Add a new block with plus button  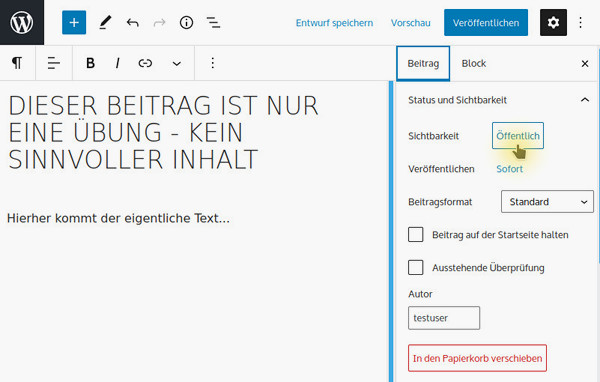(x=74, y=23)
